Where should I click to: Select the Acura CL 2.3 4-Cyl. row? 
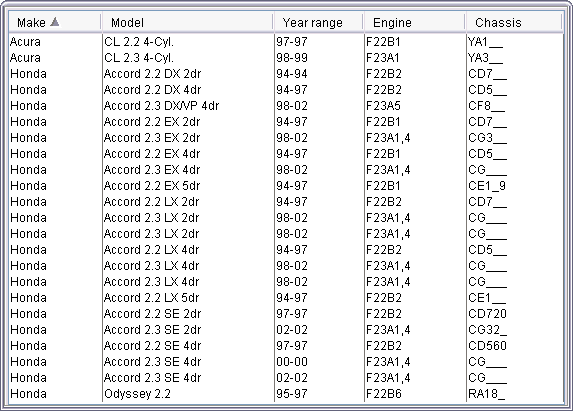tap(286, 58)
